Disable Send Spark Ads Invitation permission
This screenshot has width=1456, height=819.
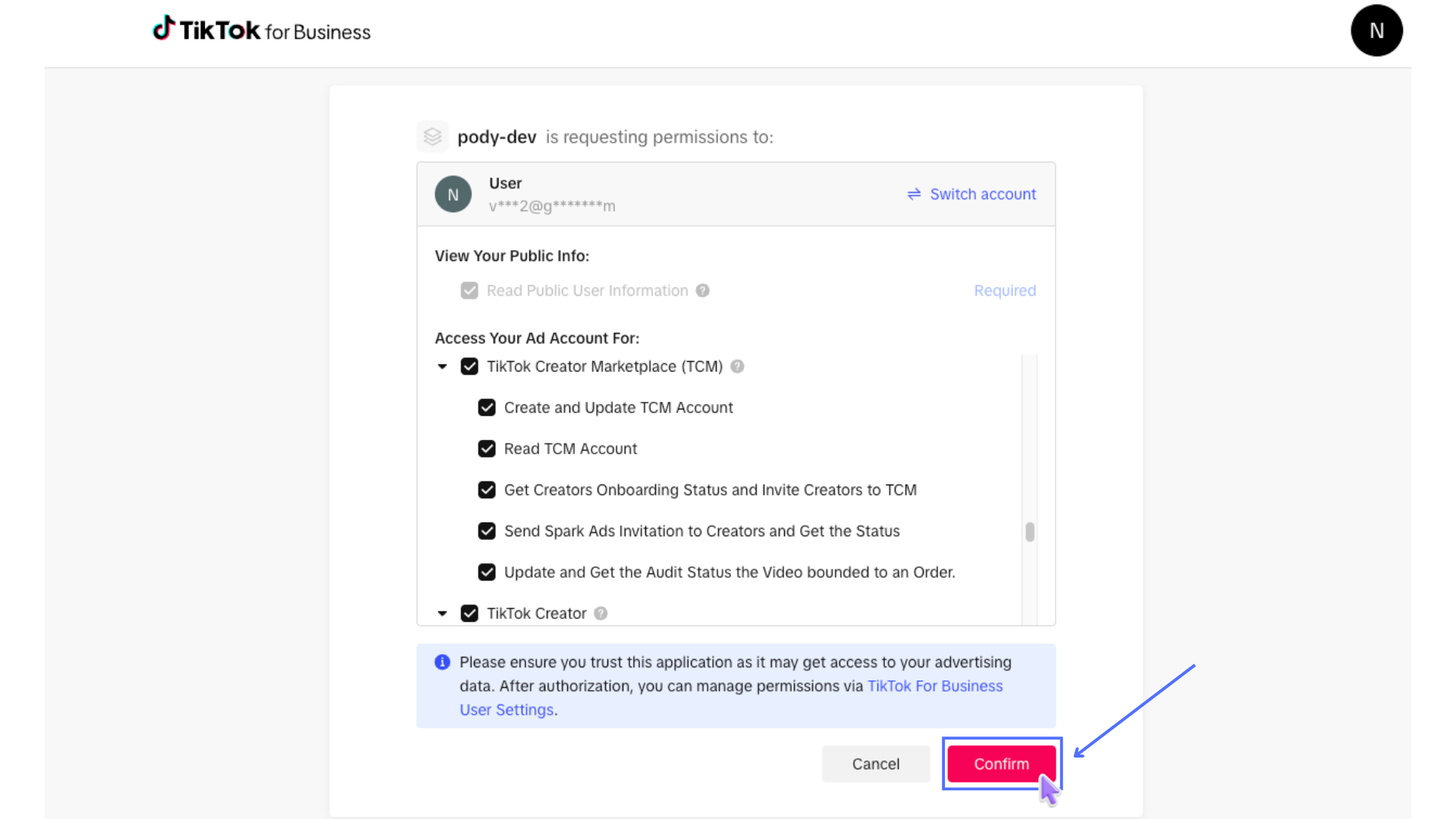coord(487,531)
